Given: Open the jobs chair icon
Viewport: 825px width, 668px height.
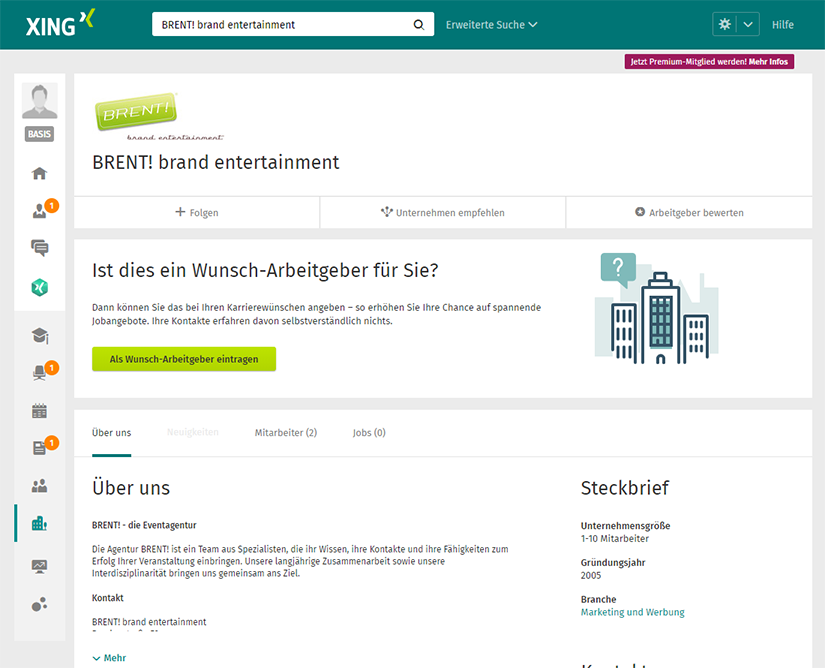Looking at the screenshot, I should point(39,373).
